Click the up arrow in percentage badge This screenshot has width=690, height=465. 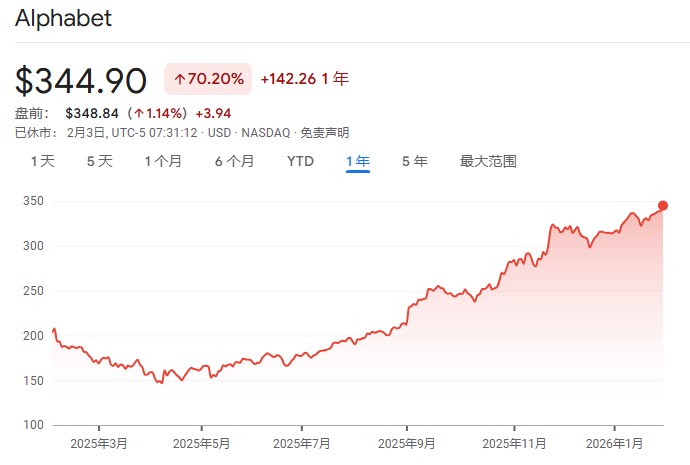(180, 79)
